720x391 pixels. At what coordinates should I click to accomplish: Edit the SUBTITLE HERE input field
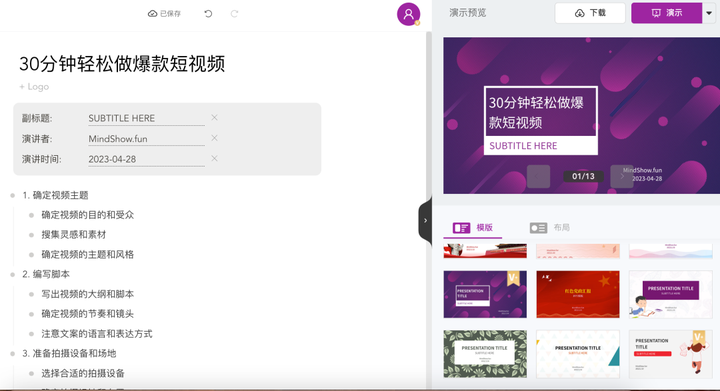(x=146, y=118)
